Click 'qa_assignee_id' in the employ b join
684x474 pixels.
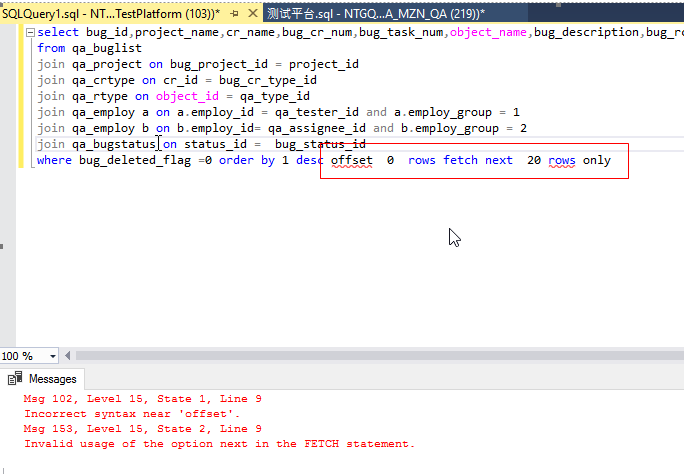(317, 128)
